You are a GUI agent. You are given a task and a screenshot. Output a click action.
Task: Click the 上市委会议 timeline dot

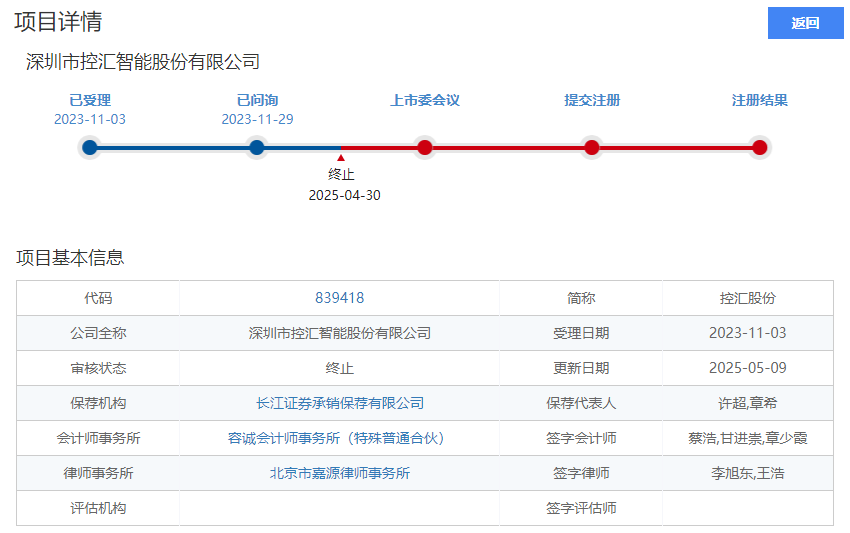(x=425, y=147)
